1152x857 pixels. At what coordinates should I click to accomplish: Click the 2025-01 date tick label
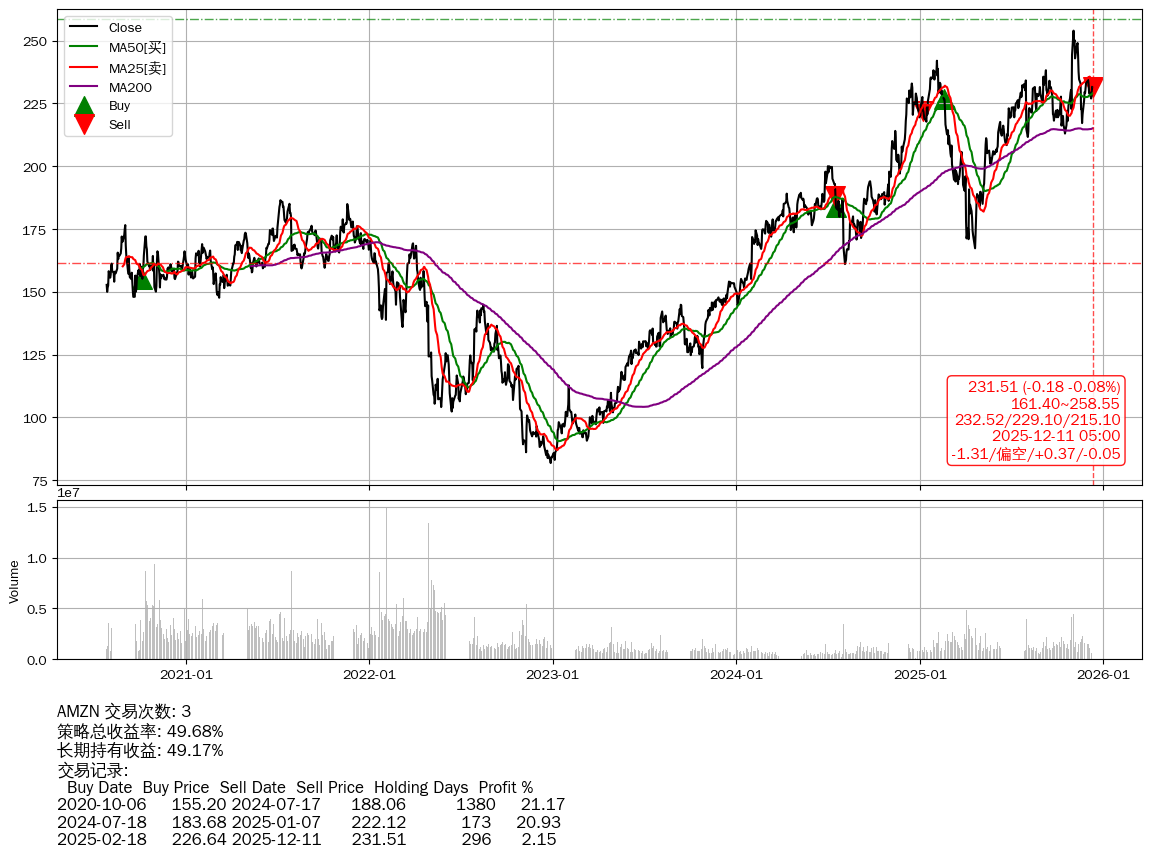920,675
